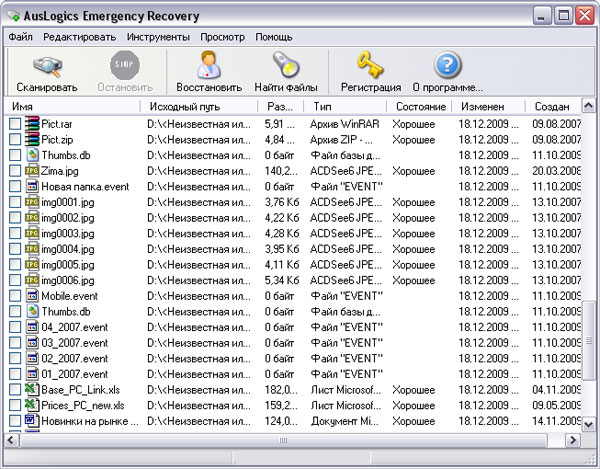Tick the checkbox for Pict.zip

(x=15, y=140)
